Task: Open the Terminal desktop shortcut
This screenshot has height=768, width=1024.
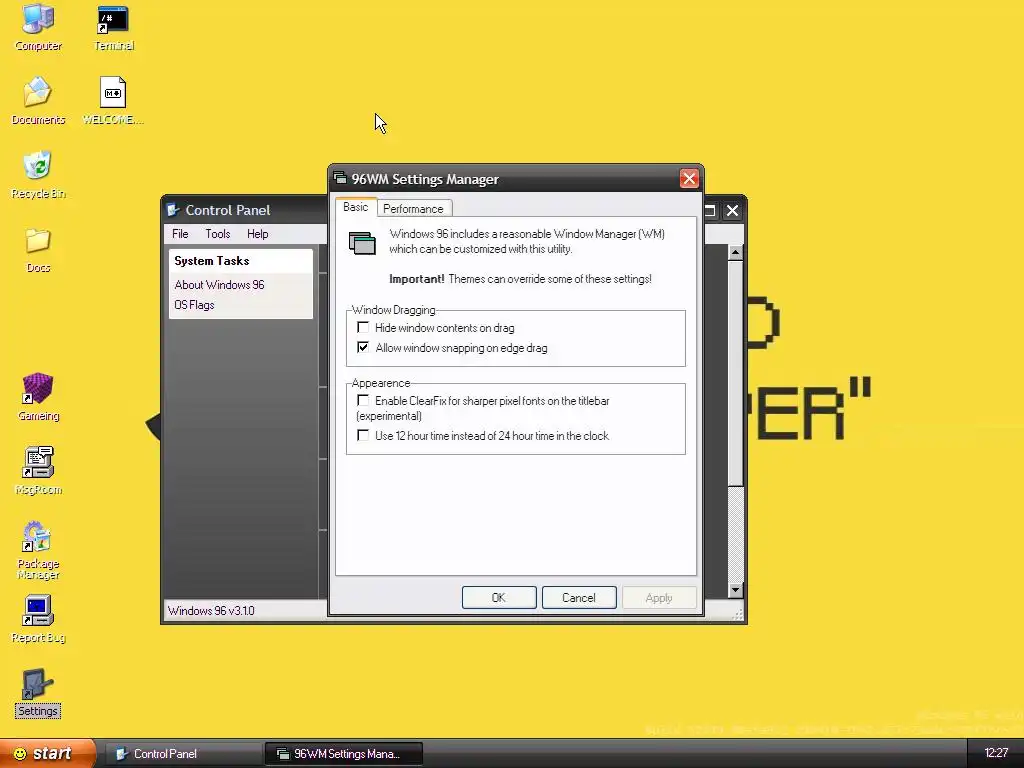Action: pyautogui.click(x=114, y=27)
